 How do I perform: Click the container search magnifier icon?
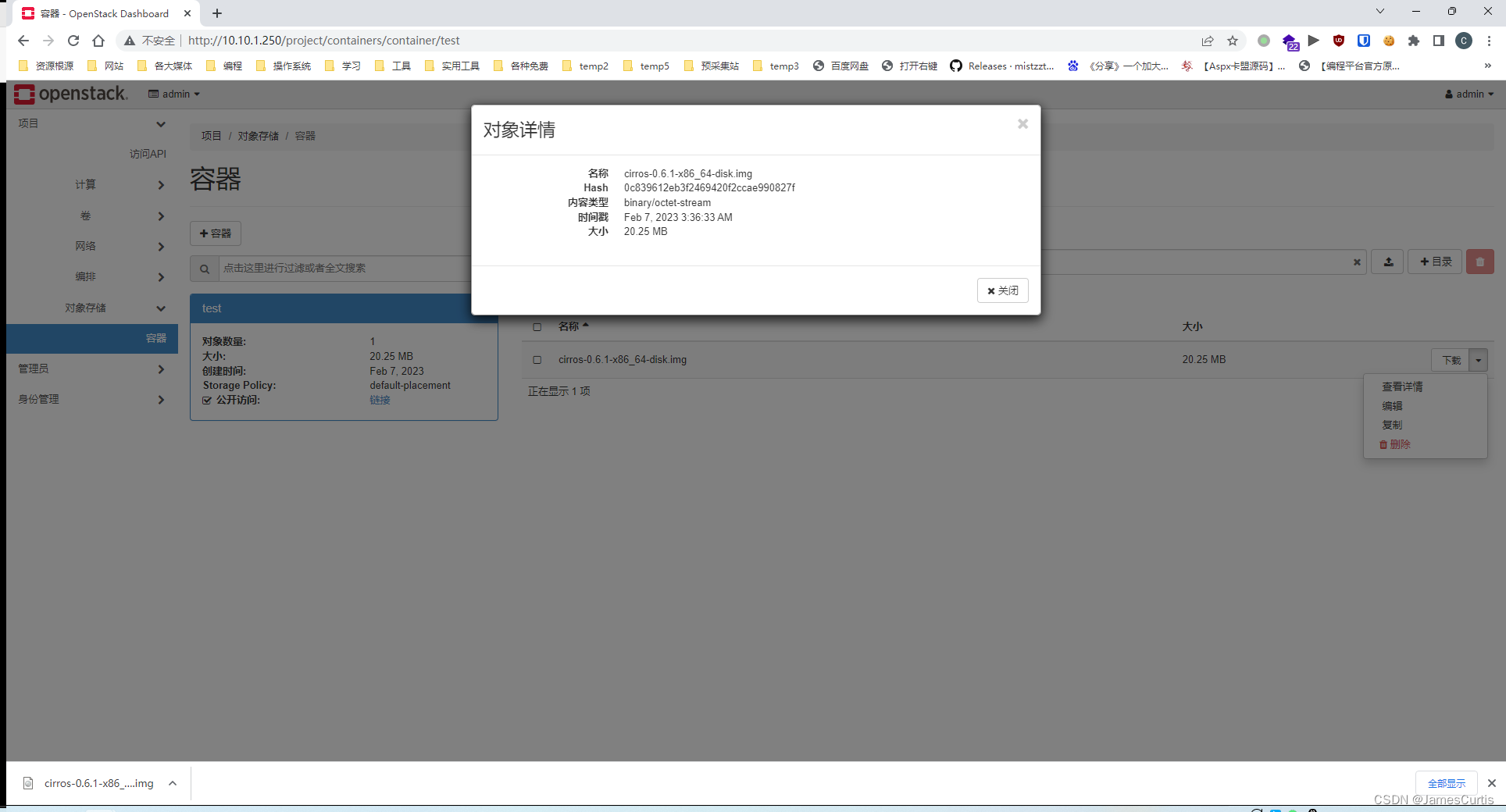pos(205,269)
